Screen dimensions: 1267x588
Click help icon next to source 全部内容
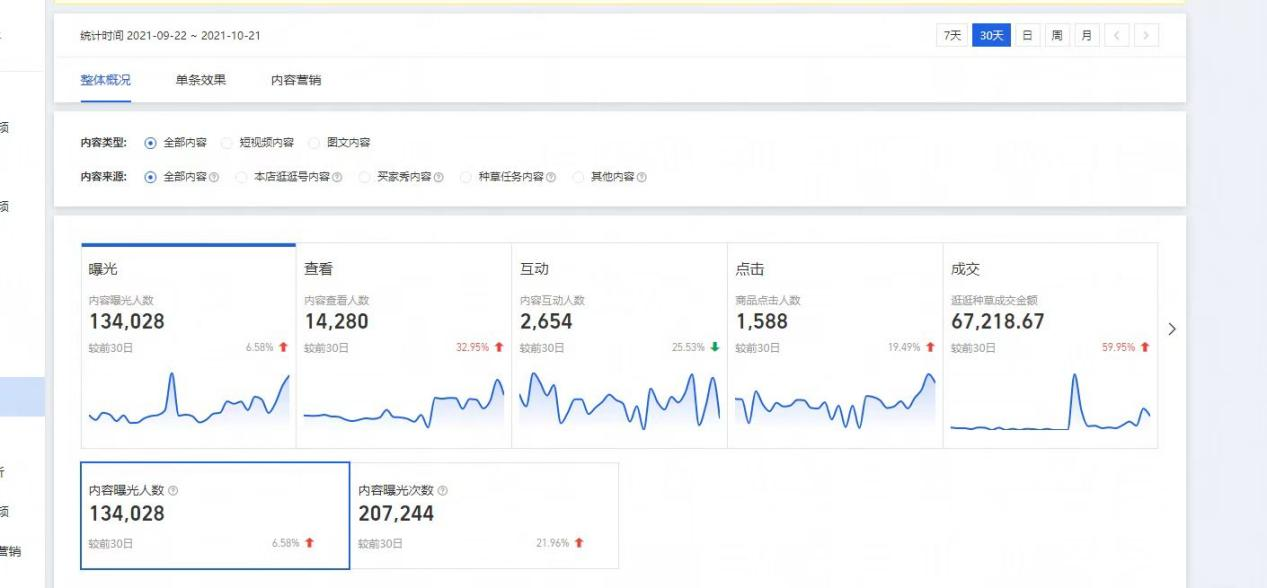[214, 177]
